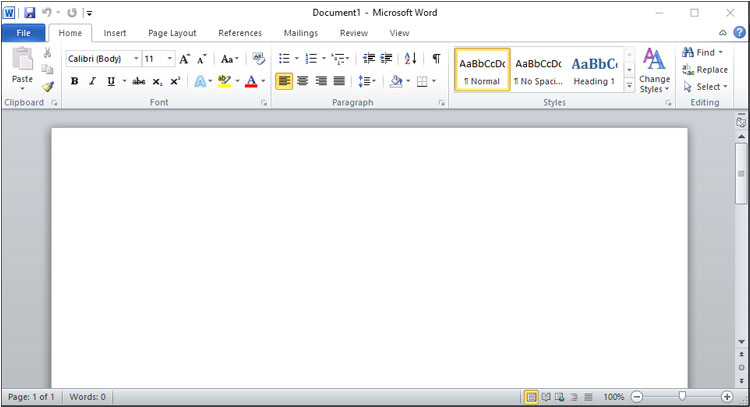Switch to the References tab
Screen dimensions: 750x407
click(x=240, y=33)
